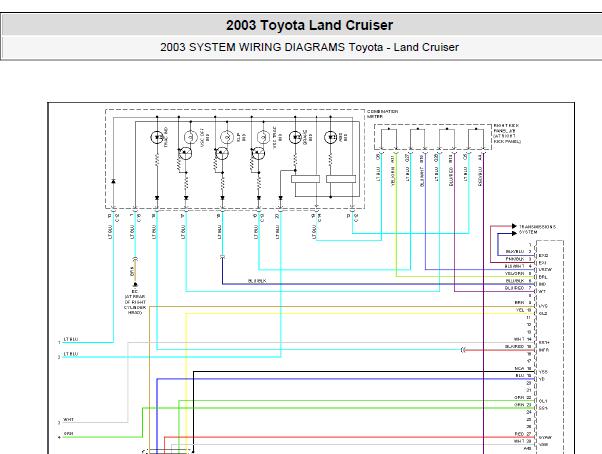Click the YEL/GRN pin 5 label
The width and height of the screenshot is (602, 454).
pos(515,274)
